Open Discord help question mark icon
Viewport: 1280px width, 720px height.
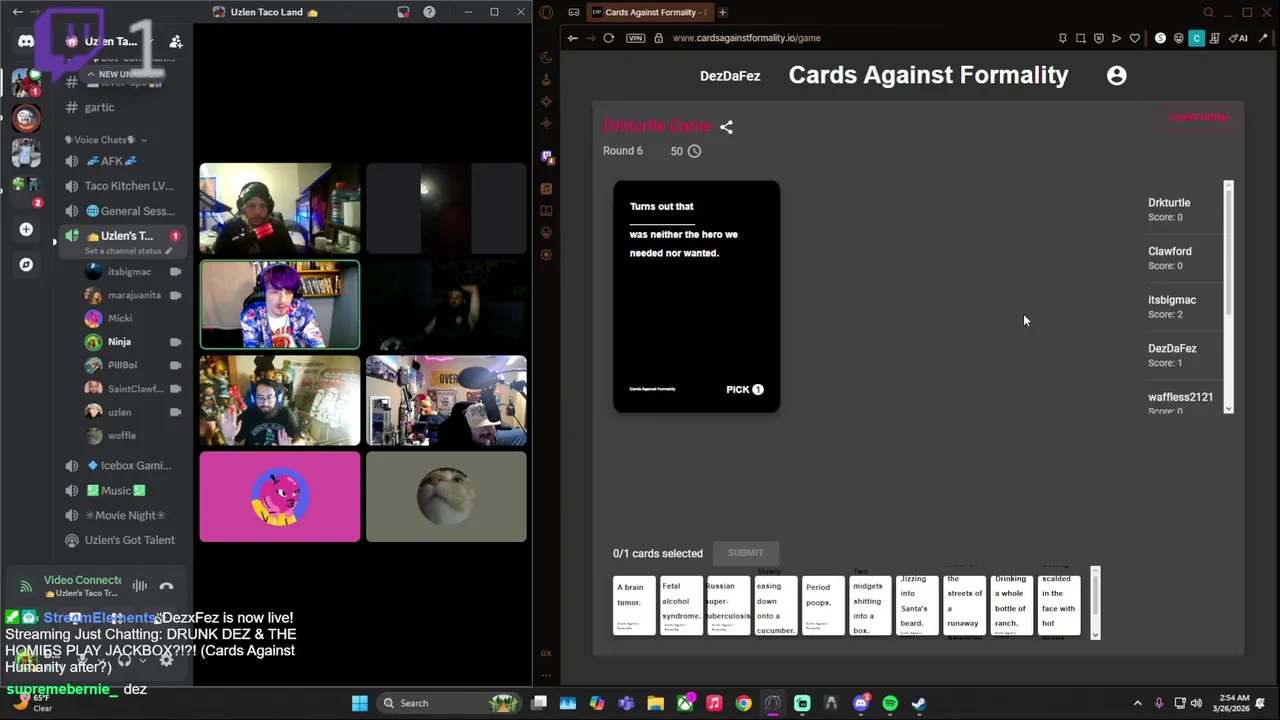coord(429,12)
